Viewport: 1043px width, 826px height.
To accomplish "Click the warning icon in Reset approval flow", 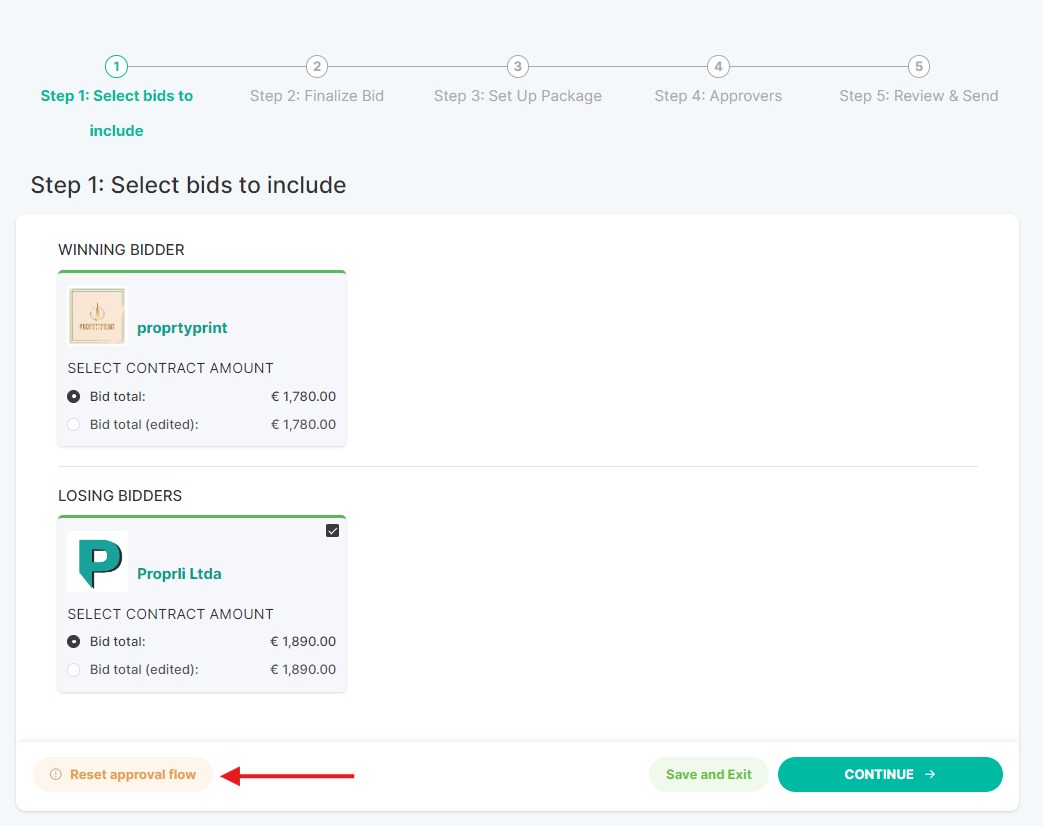I will point(56,775).
